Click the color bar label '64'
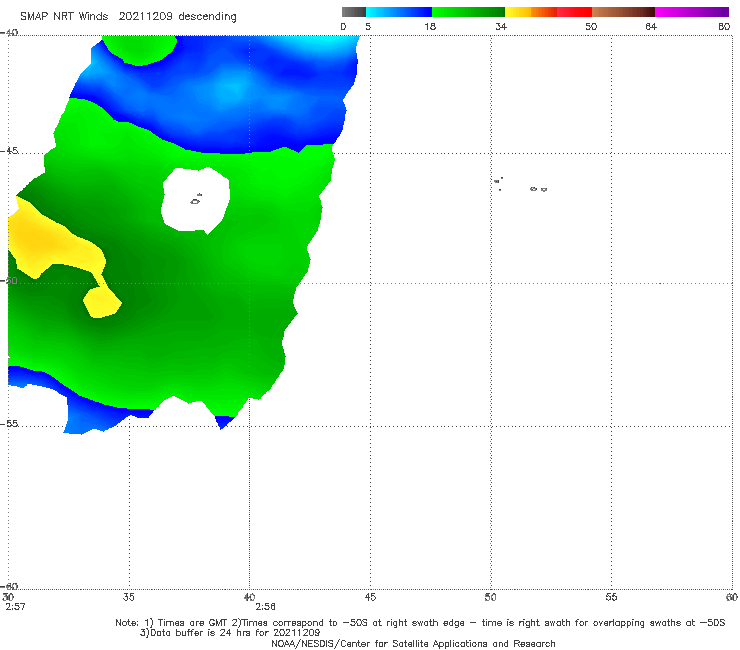The image size is (740, 650). 651,26
